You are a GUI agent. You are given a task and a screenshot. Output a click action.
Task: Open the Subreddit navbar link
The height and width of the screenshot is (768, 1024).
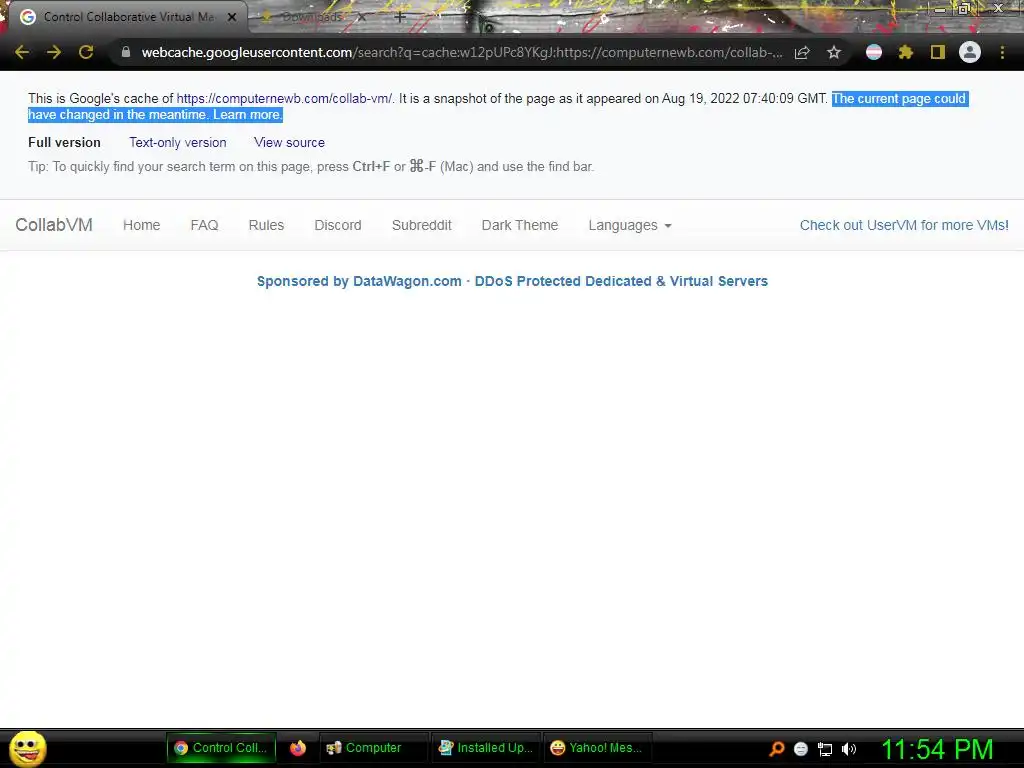pyautogui.click(x=422, y=225)
